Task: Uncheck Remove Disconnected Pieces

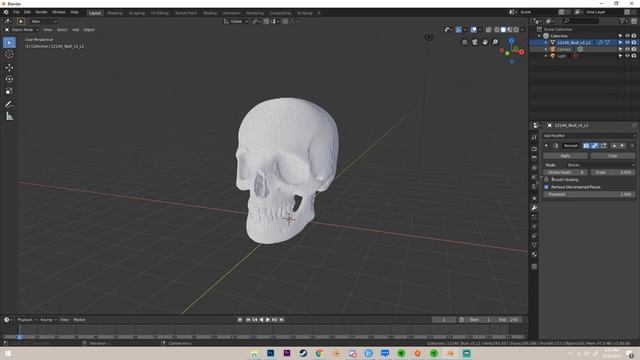Action: coord(547,187)
